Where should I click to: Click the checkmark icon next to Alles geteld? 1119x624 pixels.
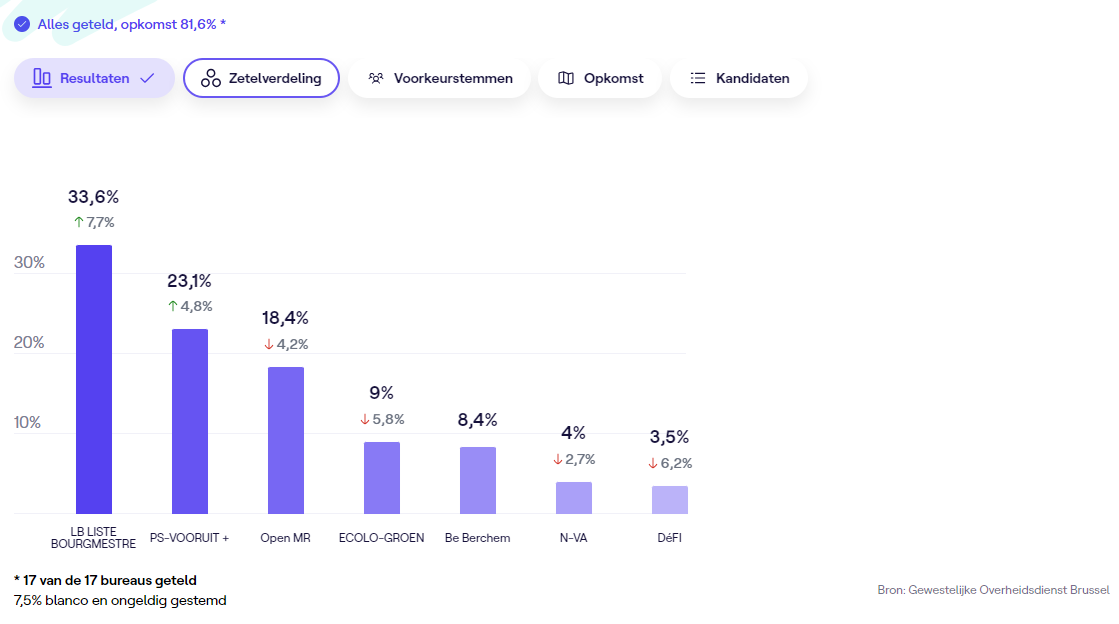(x=22, y=24)
